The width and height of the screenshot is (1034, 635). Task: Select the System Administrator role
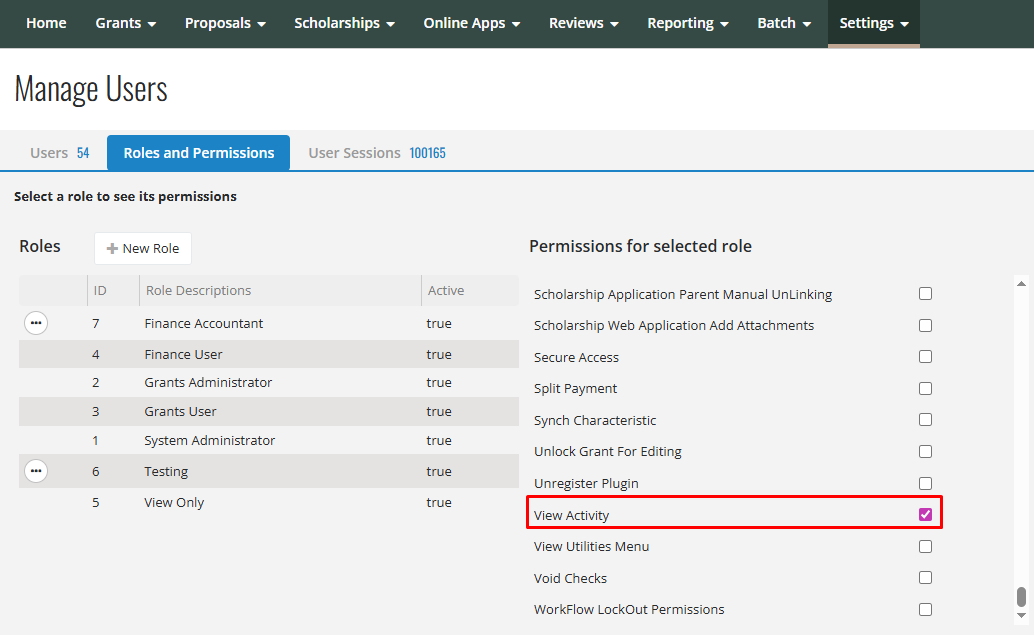tap(269, 440)
